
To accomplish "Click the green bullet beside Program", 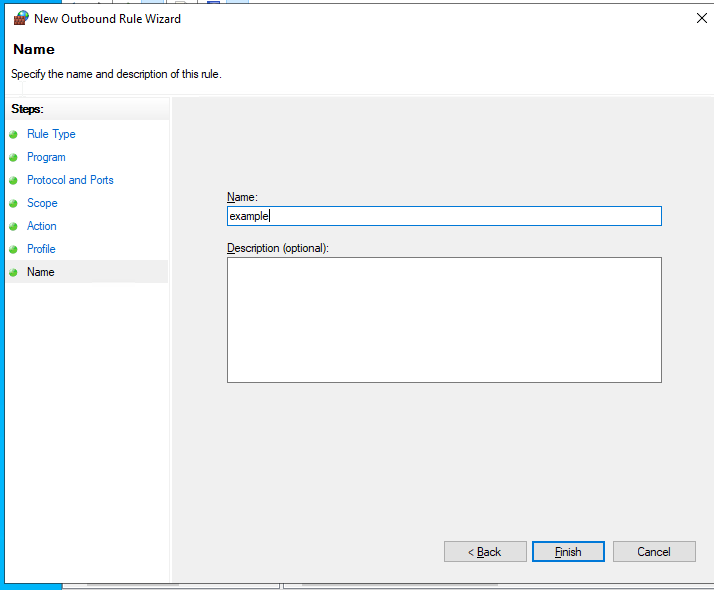I will coord(13,158).
